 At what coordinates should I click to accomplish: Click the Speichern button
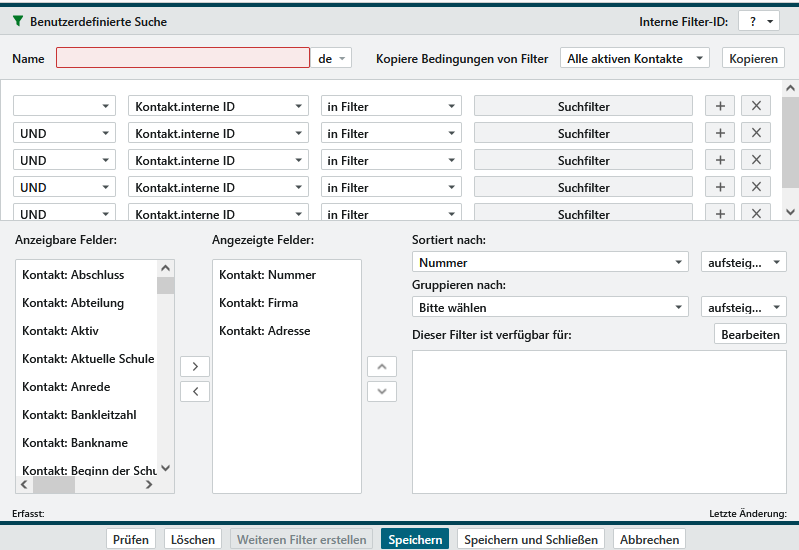click(x=415, y=539)
